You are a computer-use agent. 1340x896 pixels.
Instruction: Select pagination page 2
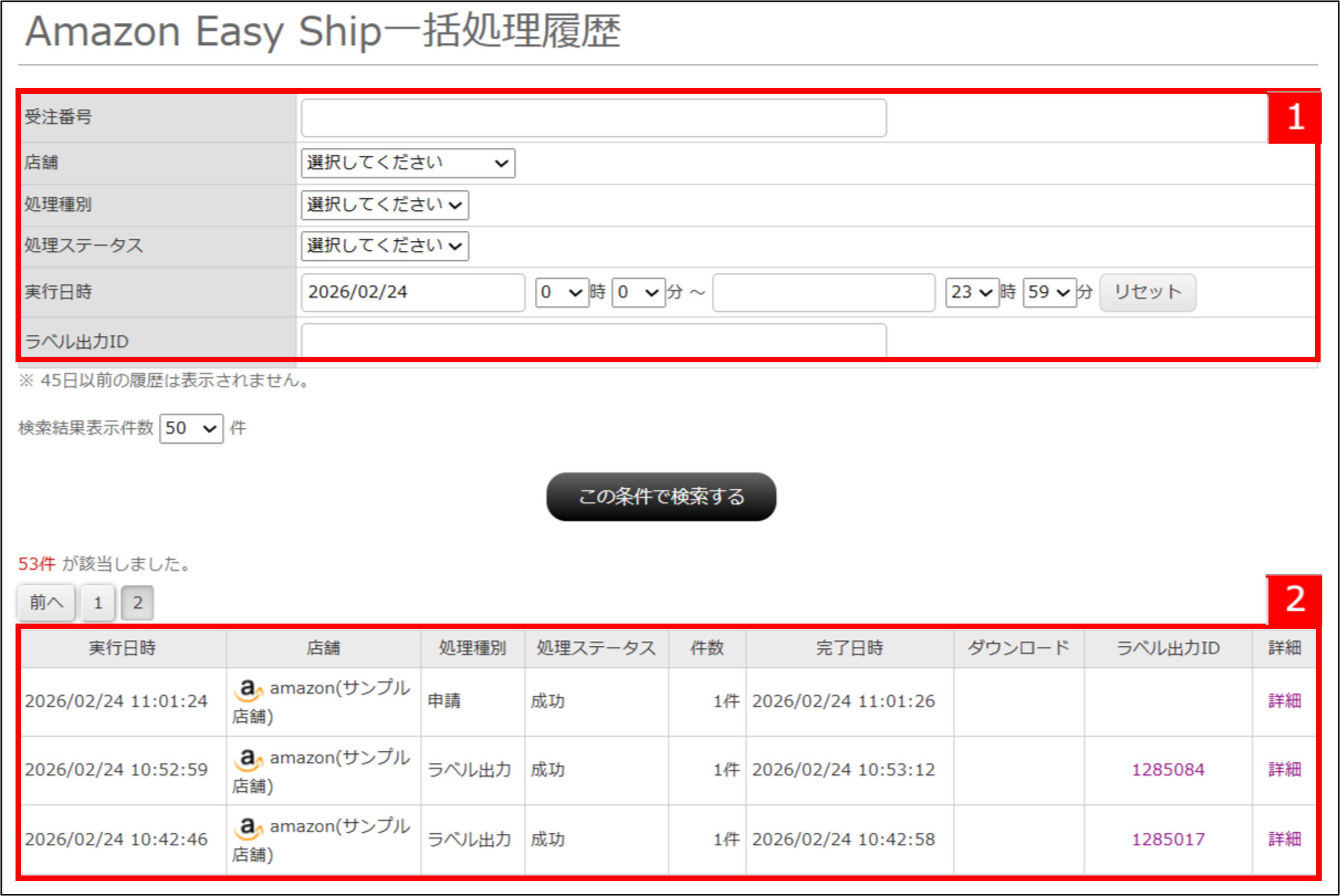(137, 602)
